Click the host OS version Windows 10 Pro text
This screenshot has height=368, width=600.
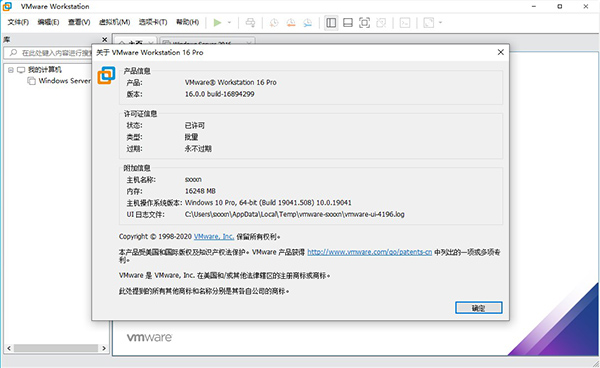point(268,202)
